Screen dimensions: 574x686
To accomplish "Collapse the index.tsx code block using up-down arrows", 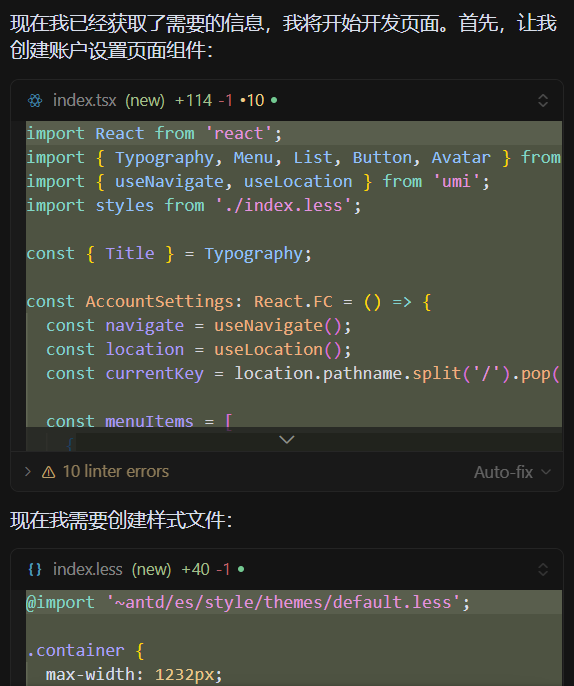I will [x=542, y=101].
